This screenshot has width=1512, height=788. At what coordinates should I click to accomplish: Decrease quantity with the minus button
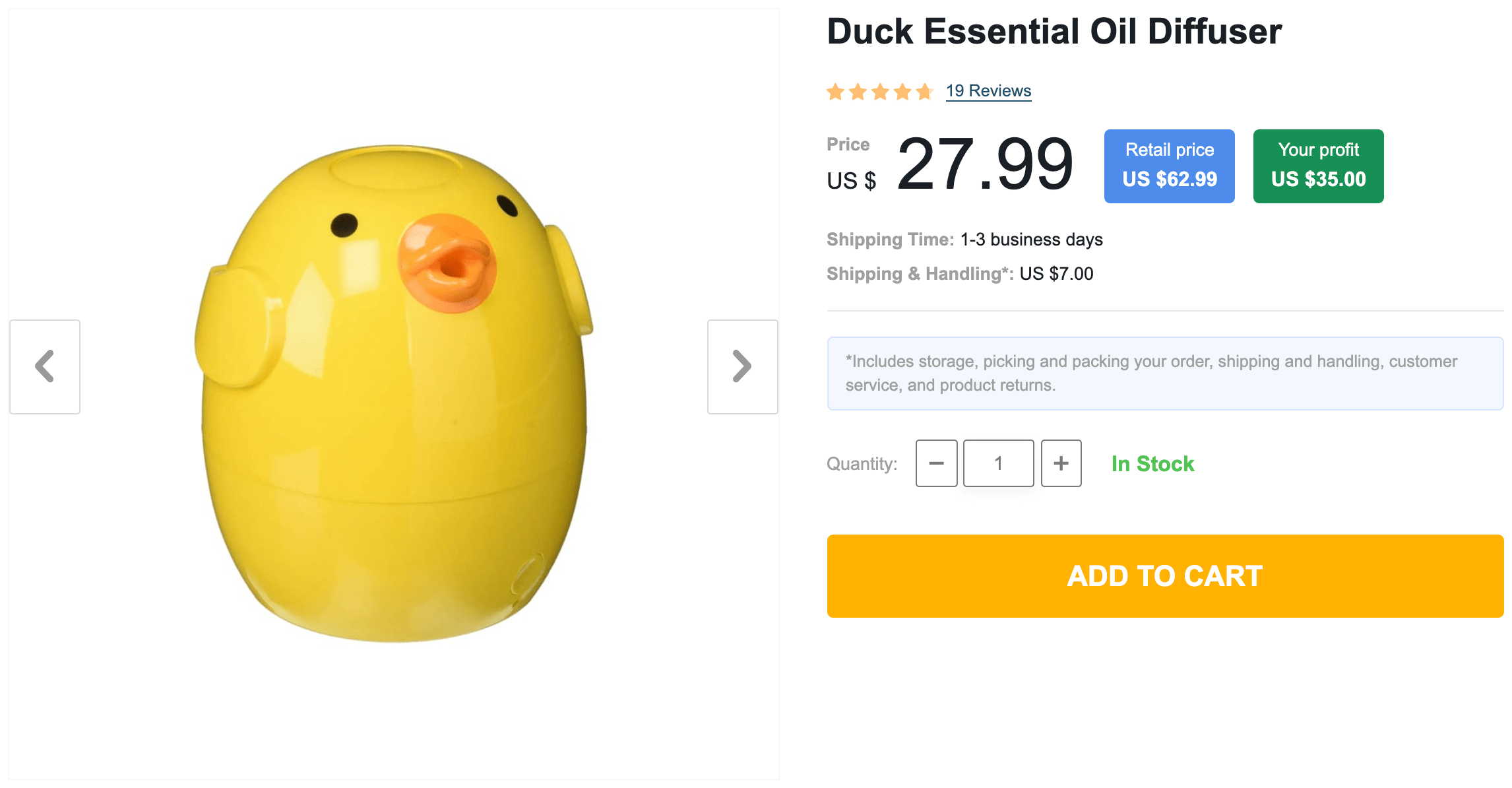click(x=936, y=463)
